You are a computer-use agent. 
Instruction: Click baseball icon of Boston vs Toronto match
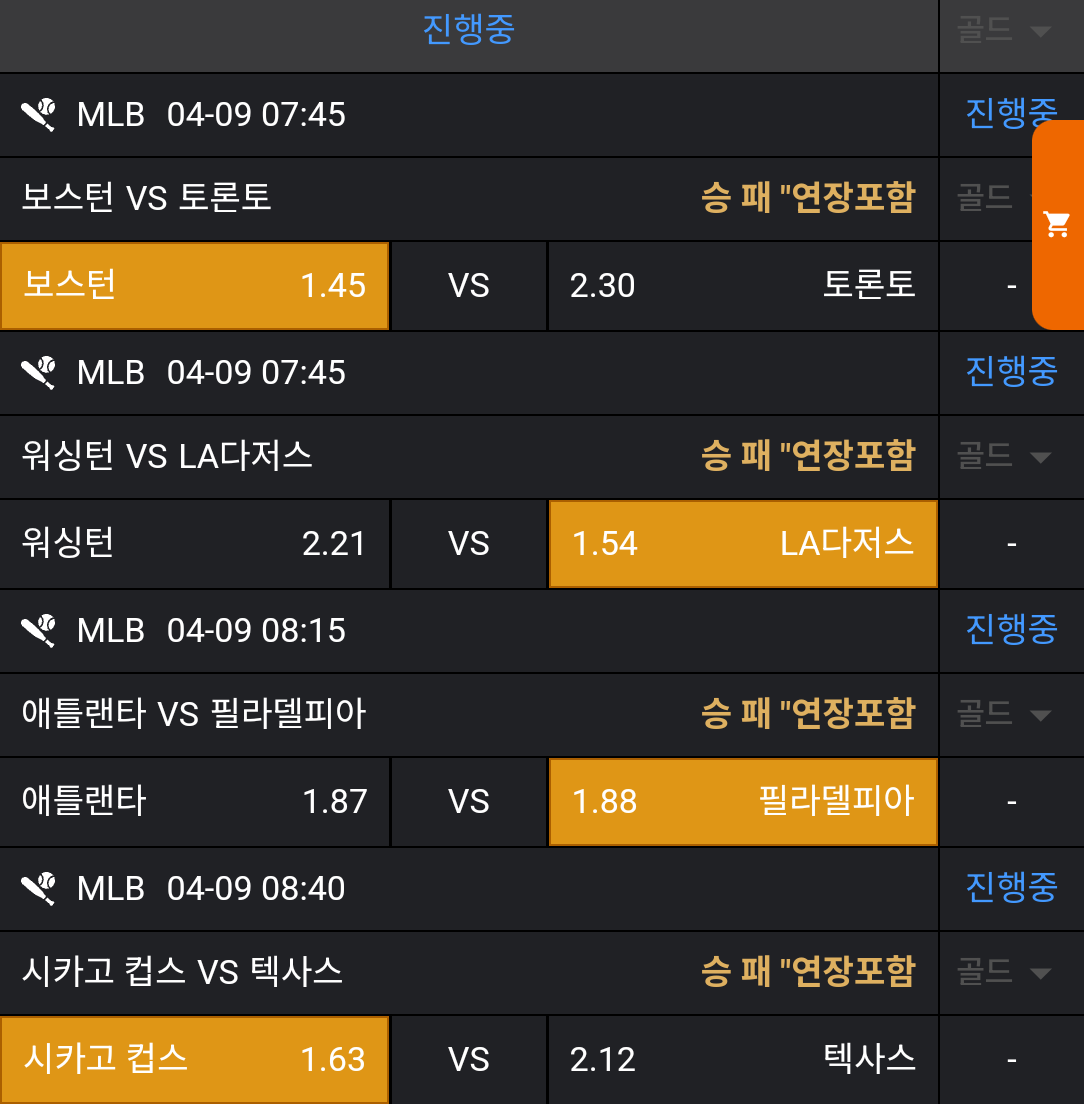click(39, 115)
